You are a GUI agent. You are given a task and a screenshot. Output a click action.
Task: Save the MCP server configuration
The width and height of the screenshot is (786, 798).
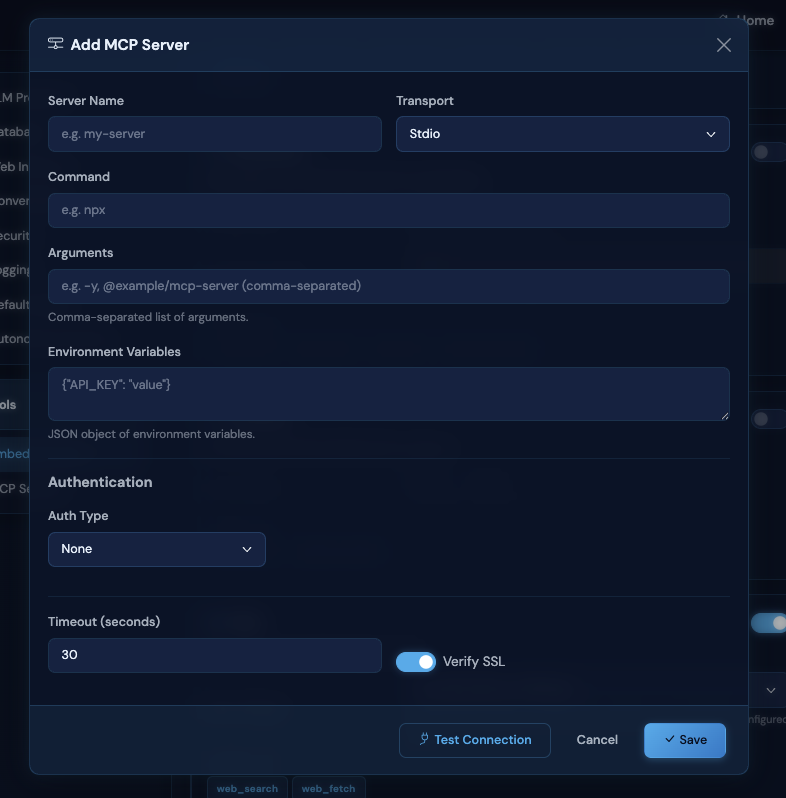tap(685, 740)
